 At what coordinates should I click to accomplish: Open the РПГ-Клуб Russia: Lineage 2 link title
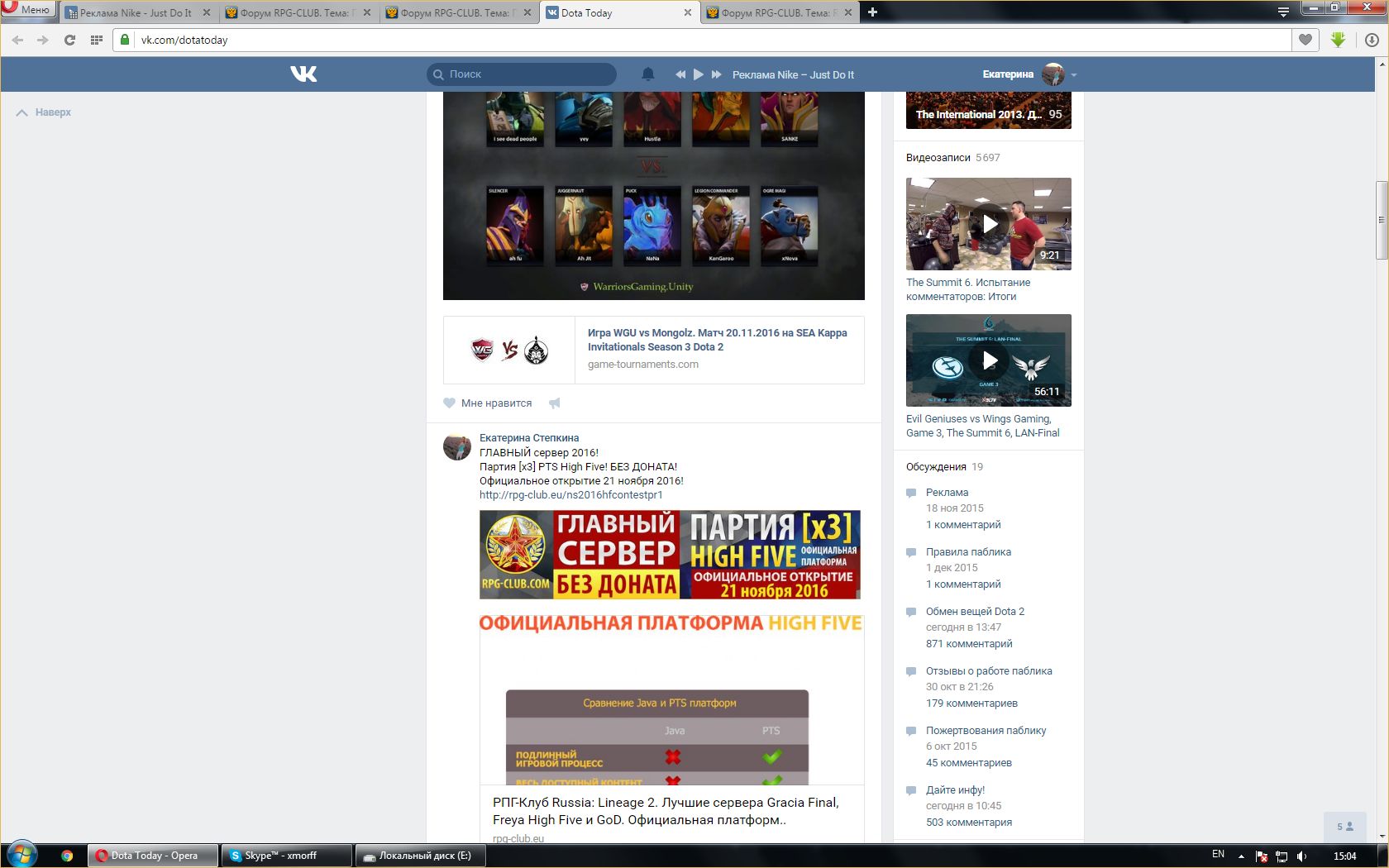(666, 811)
